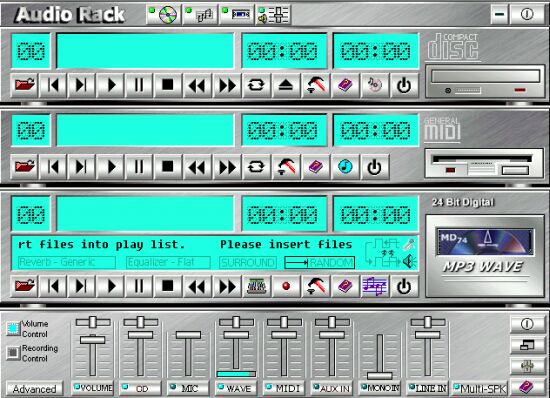The height and width of the screenshot is (398, 550).
Task: Click the Advanced button
Action: 34,389
